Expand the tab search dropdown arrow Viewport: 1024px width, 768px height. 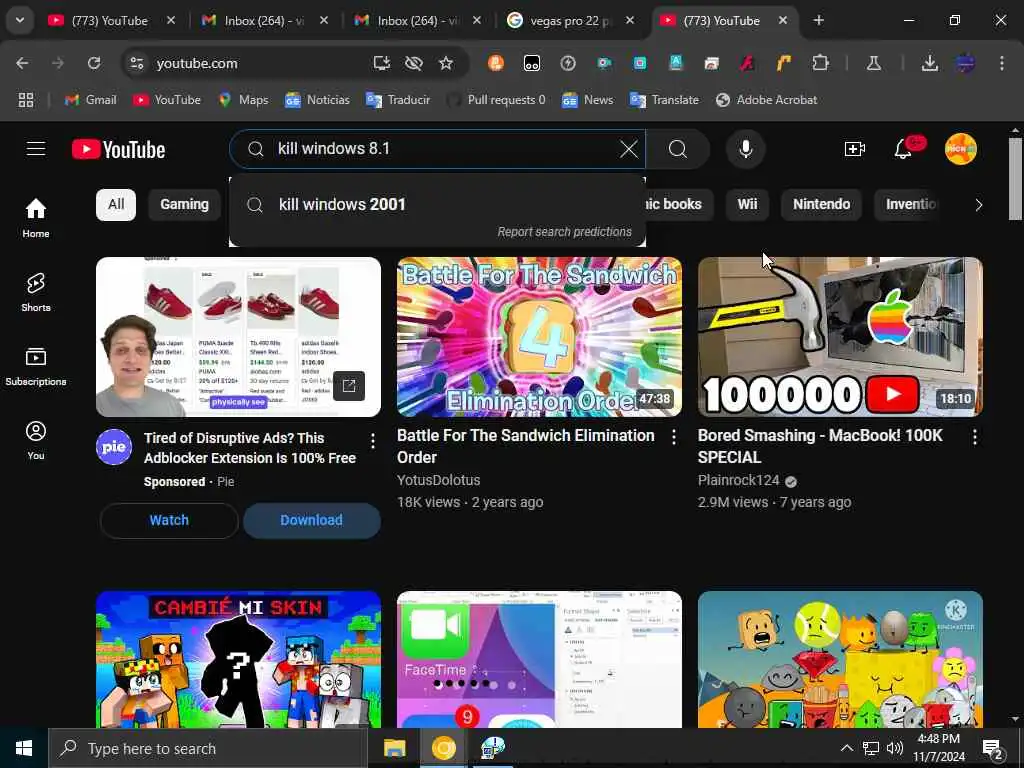[20, 20]
